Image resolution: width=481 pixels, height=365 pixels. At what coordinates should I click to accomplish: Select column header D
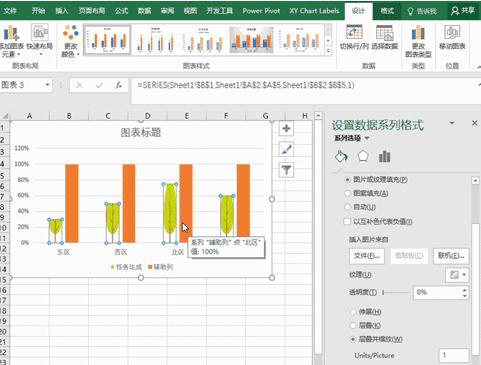(147, 116)
